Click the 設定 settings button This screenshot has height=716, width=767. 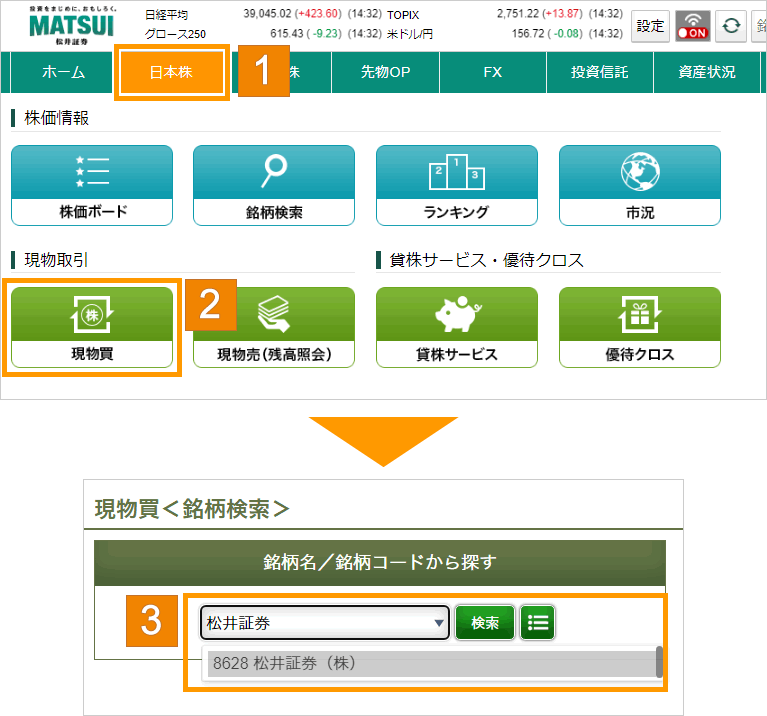[x=650, y=25]
